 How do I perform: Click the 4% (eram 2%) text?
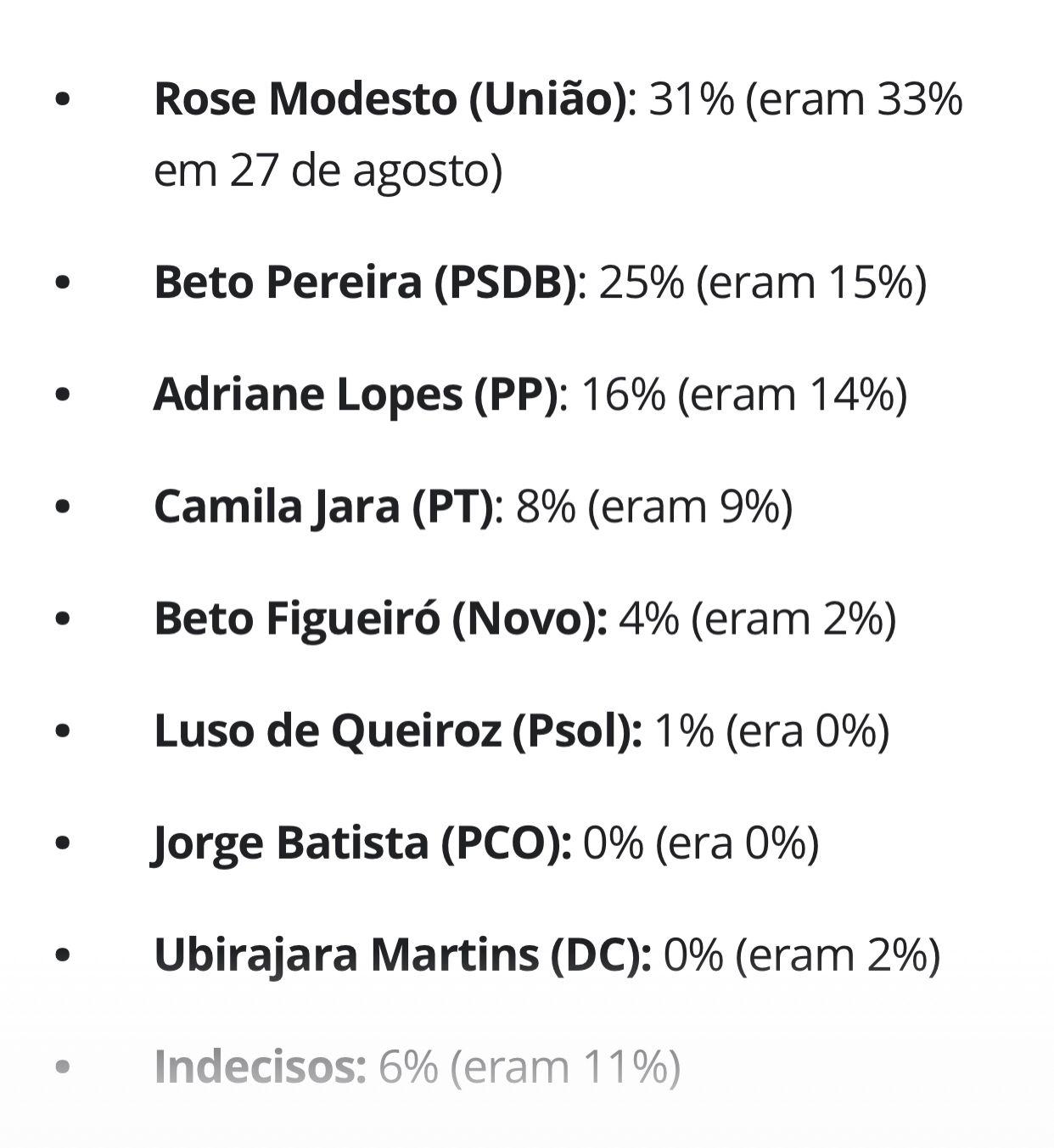pos(757,619)
